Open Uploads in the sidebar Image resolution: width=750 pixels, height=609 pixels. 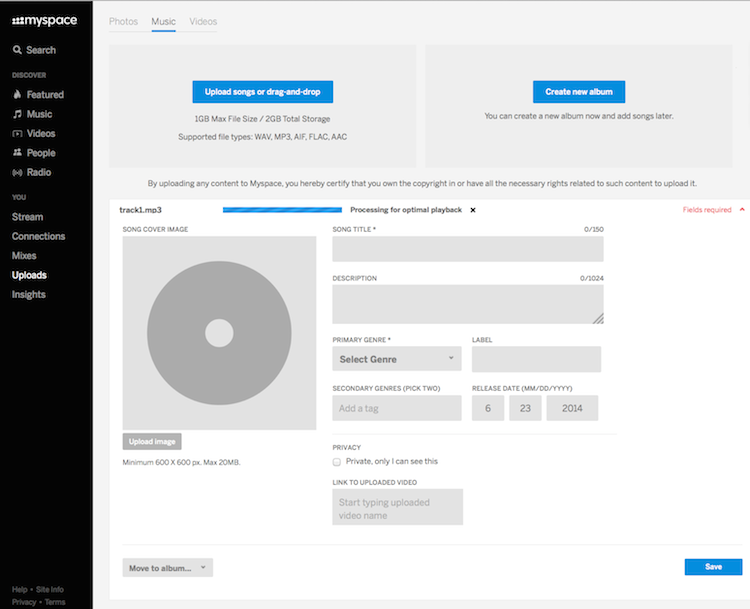tap(29, 275)
